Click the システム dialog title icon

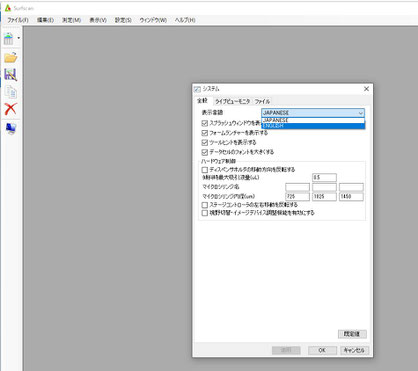[197, 89]
